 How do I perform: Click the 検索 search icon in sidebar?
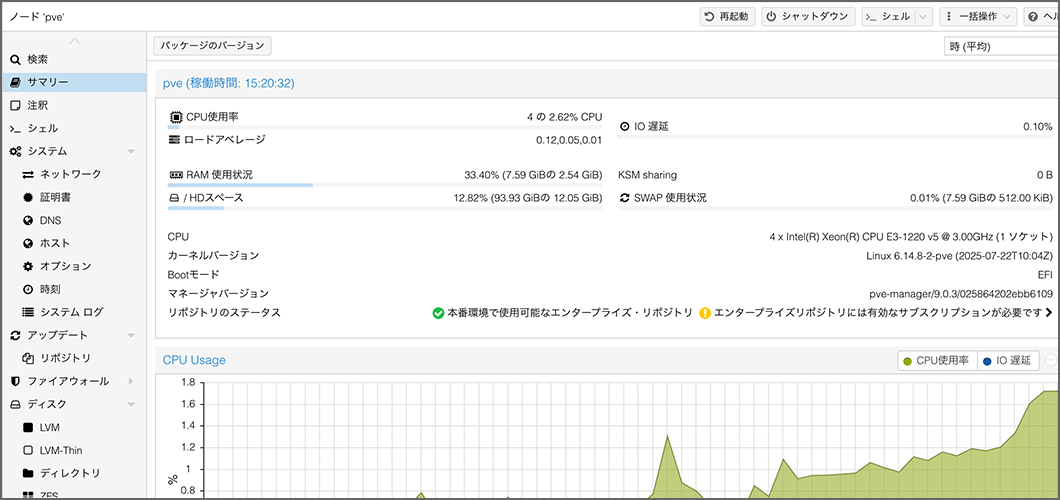pyautogui.click(x=15, y=60)
